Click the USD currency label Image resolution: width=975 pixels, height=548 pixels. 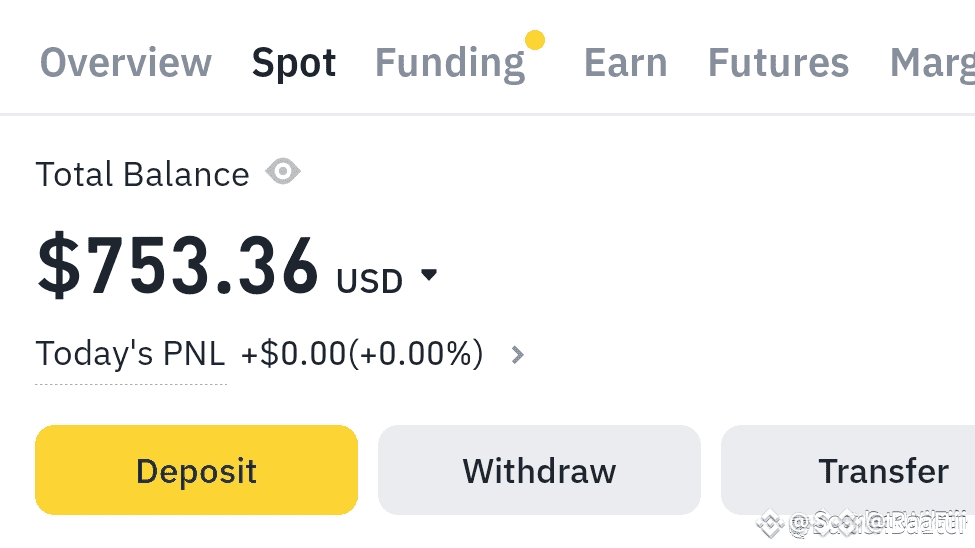[x=369, y=281]
